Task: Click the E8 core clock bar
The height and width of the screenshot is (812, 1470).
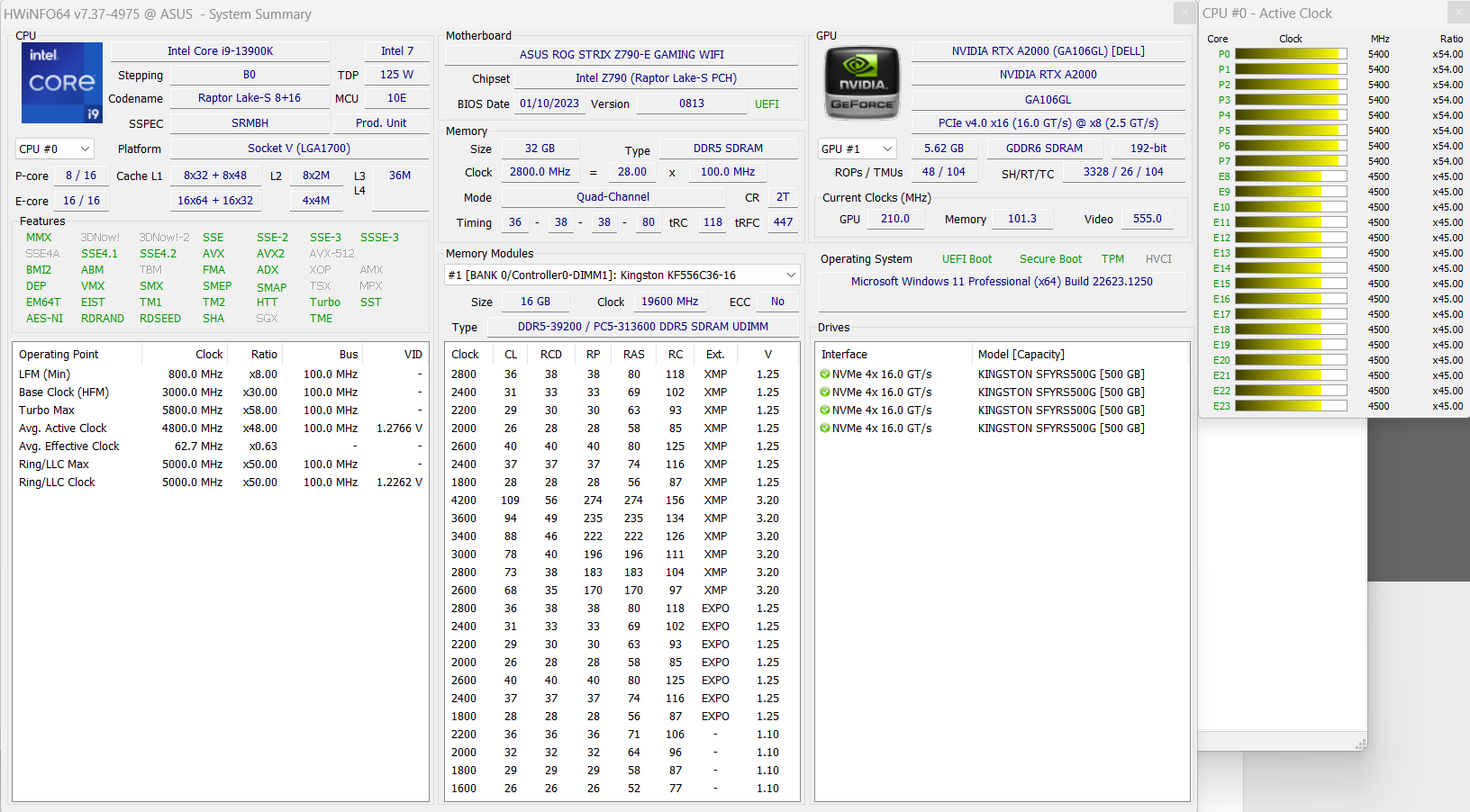Action: (1291, 176)
